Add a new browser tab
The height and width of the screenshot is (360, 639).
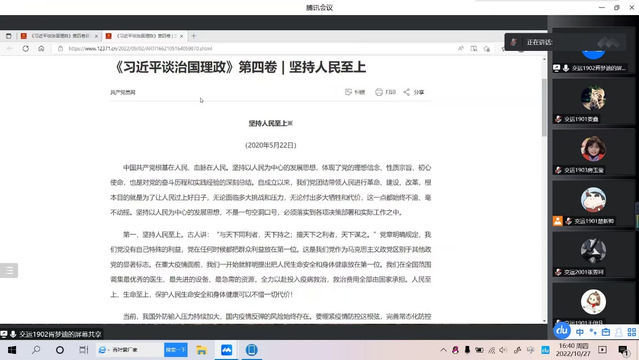tap(194, 36)
